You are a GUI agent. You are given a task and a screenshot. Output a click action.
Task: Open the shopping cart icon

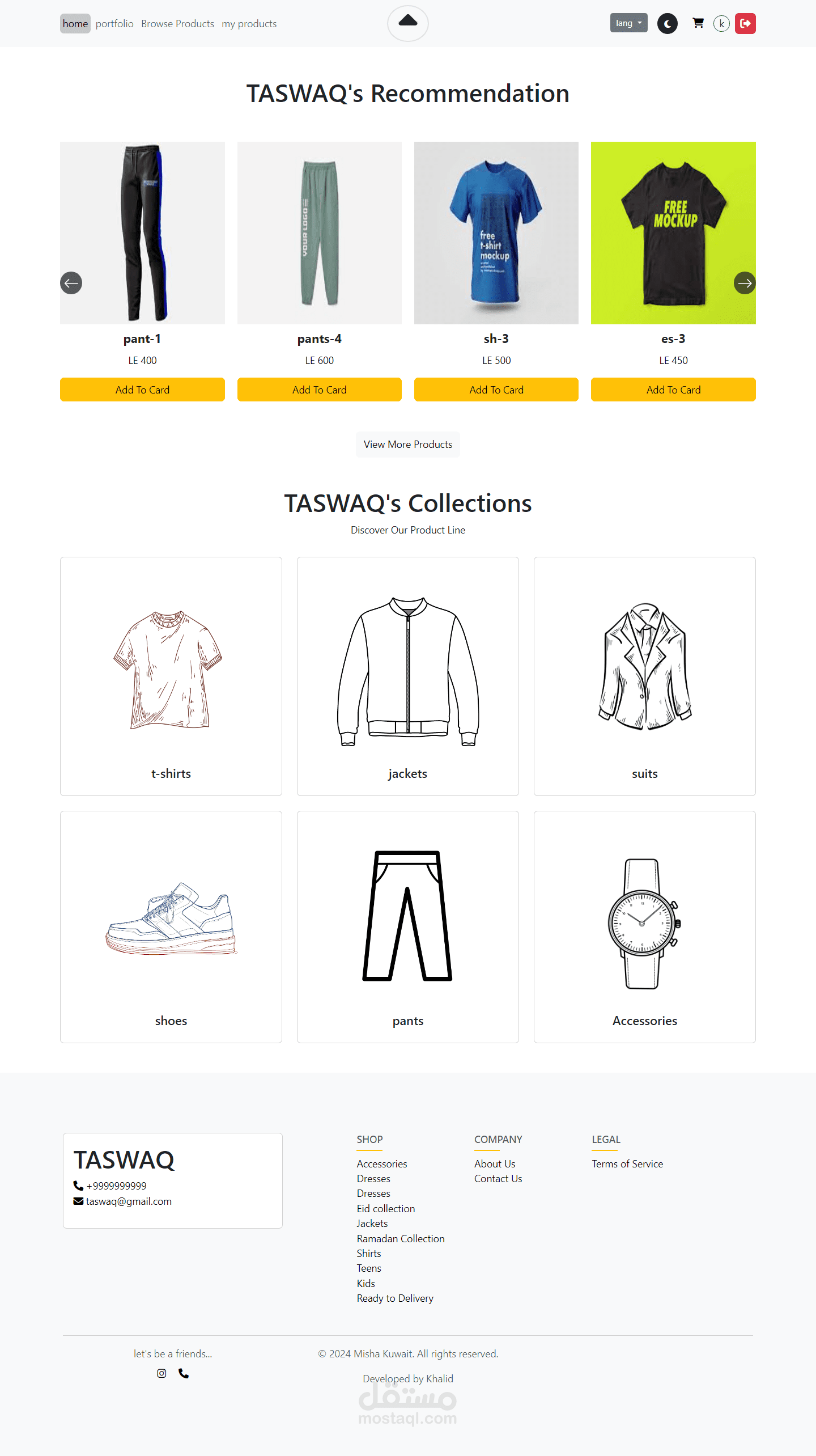coord(698,23)
